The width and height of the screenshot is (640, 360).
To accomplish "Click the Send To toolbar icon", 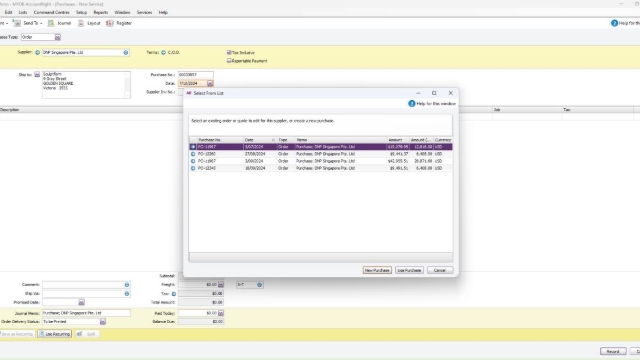I will 16,23.
